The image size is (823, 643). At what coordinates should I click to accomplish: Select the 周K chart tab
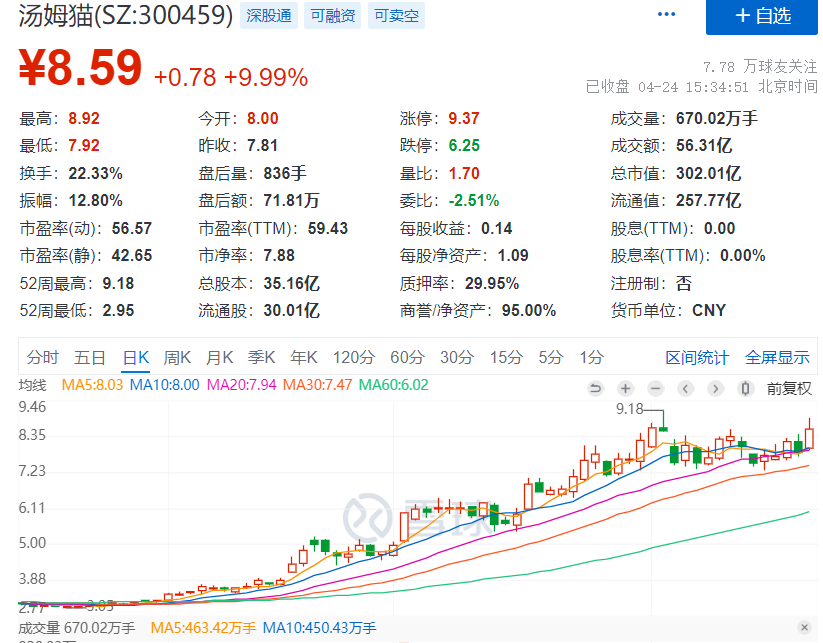(177, 357)
